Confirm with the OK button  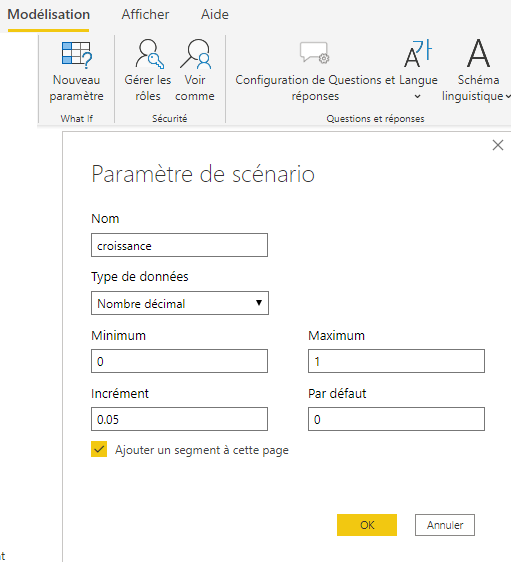(367, 525)
